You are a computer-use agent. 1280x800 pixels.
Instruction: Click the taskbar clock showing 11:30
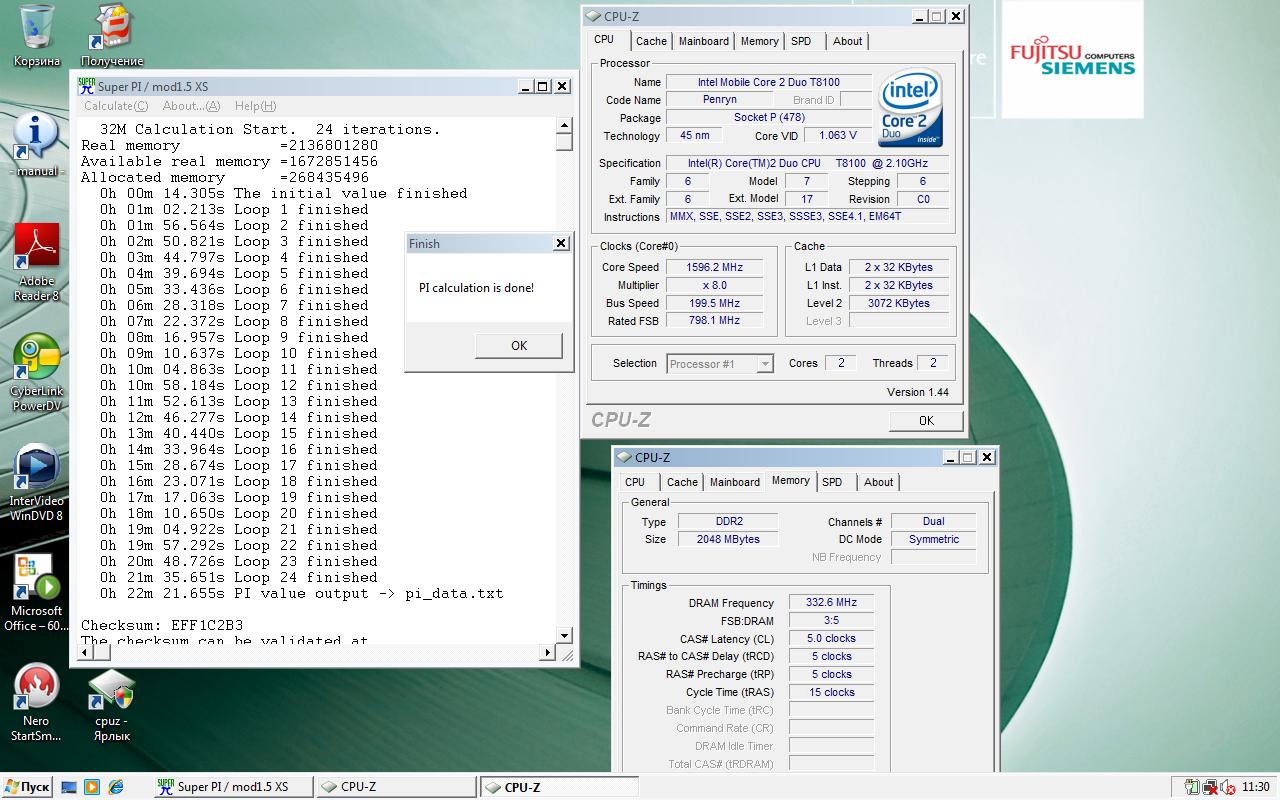[x=1255, y=787]
